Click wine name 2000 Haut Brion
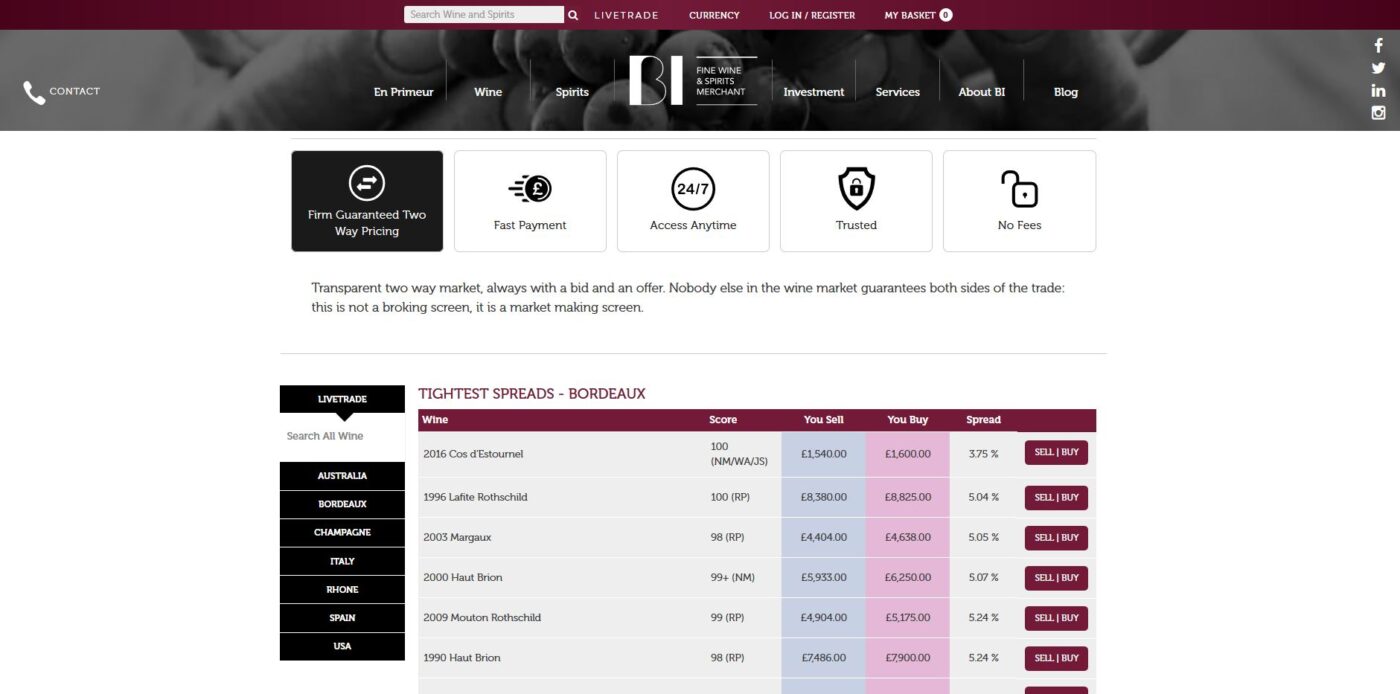The width and height of the screenshot is (1400, 694). (x=463, y=577)
